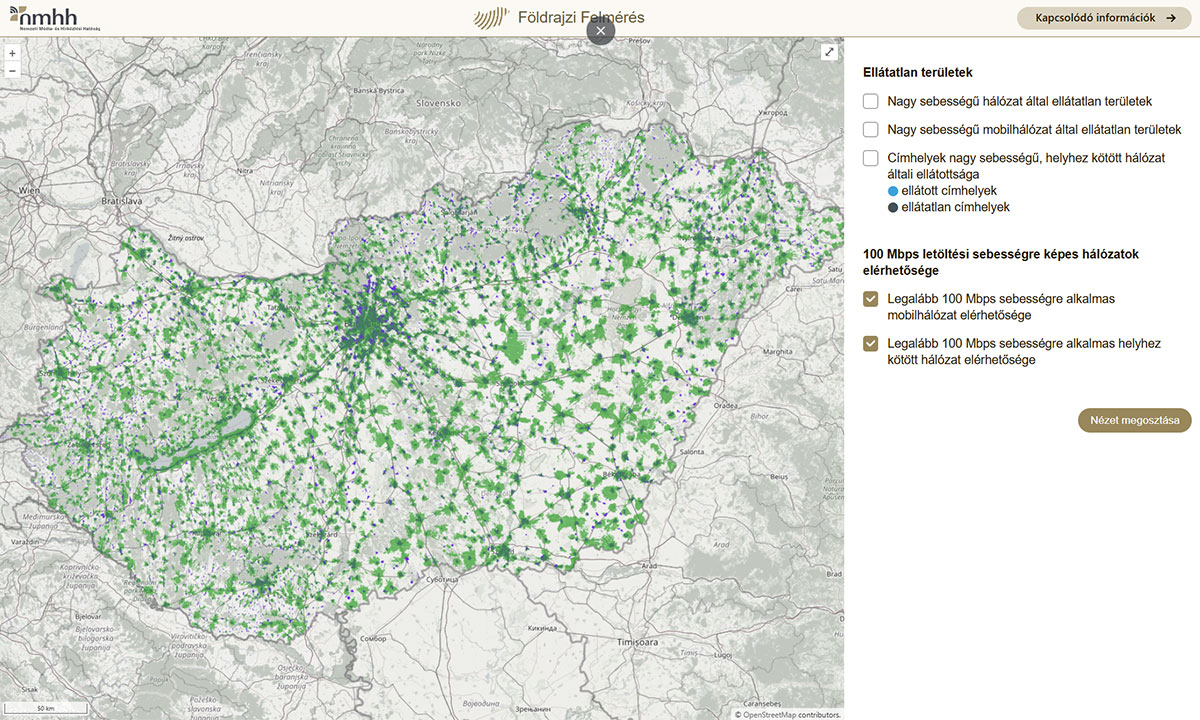1200x720 pixels.
Task: Click the map zoom out minus button
Action: (x=12, y=71)
